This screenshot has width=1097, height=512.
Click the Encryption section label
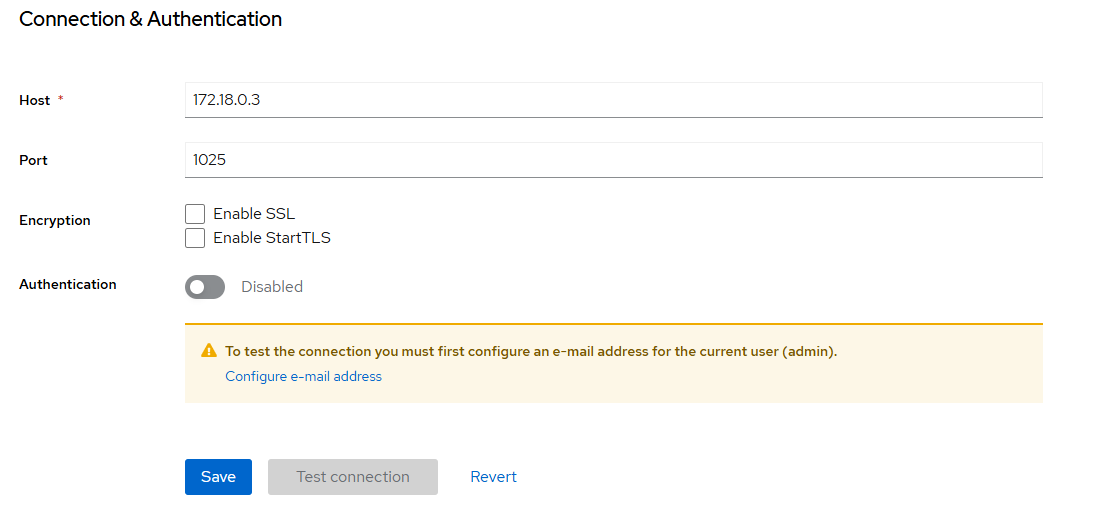55,220
